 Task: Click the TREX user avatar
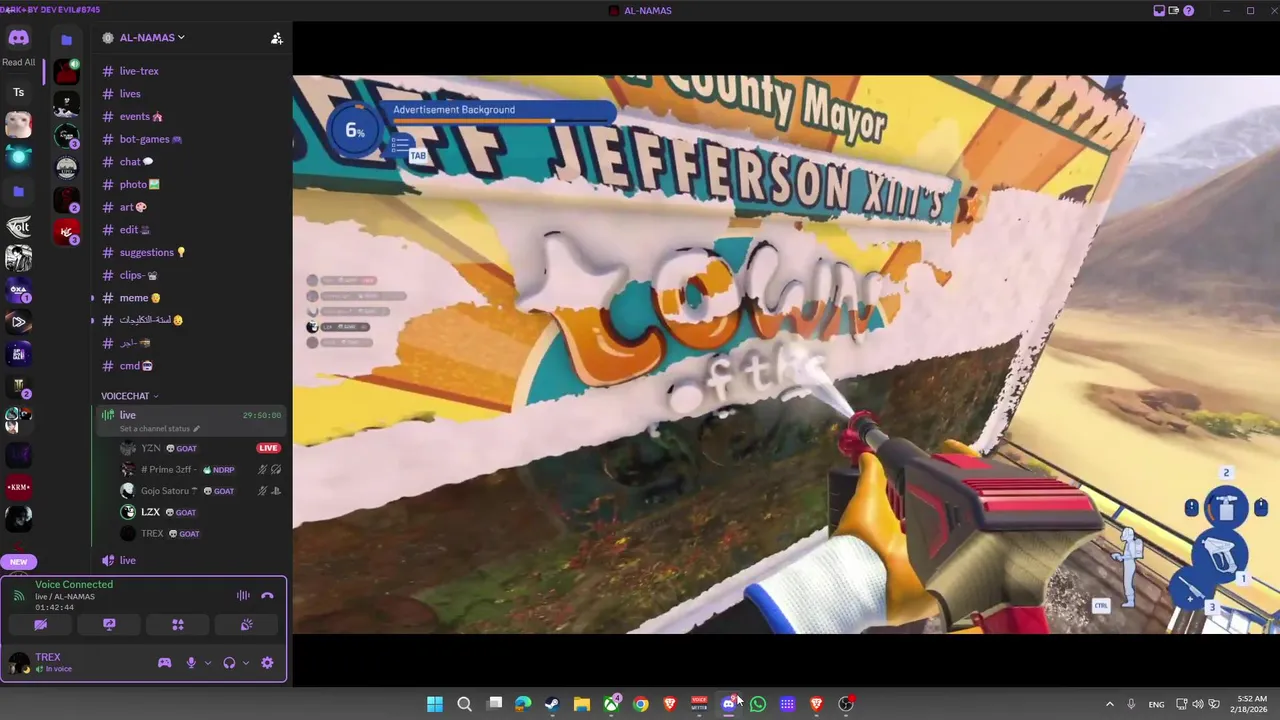[19, 662]
